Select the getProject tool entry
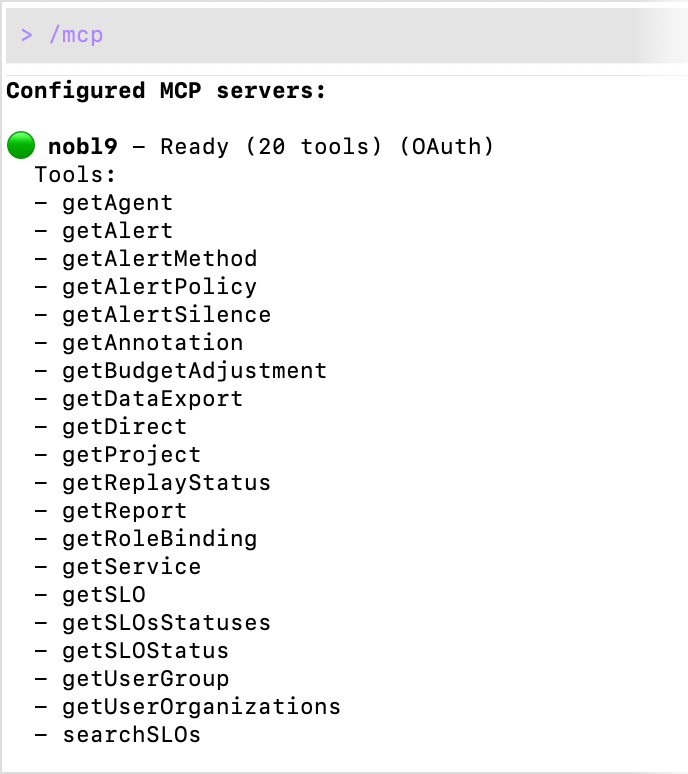688x774 pixels. [x=131, y=455]
